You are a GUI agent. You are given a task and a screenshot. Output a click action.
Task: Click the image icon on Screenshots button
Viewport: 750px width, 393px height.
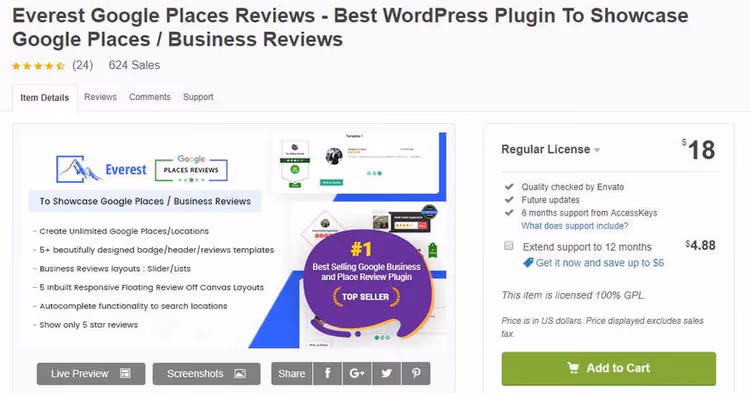point(240,373)
